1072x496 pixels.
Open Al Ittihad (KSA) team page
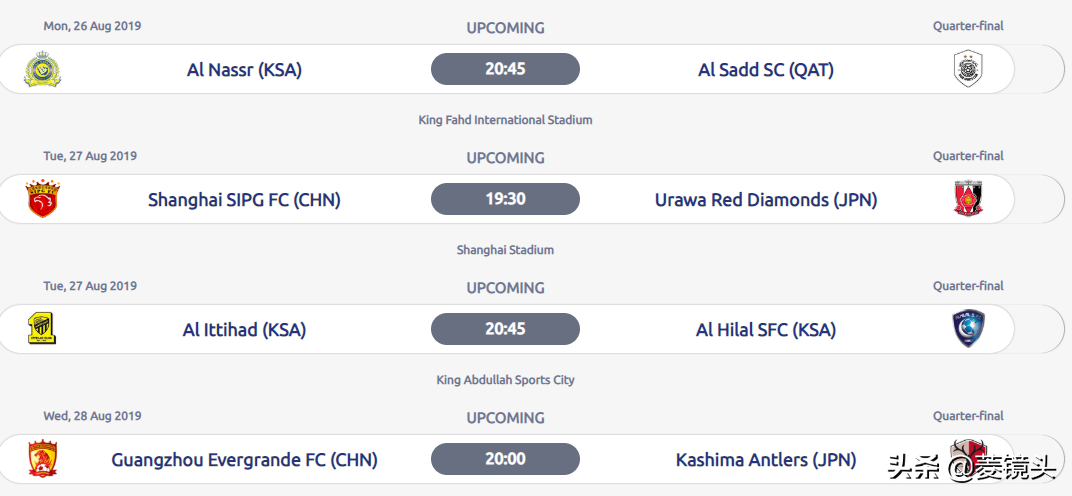click(244, 330)
